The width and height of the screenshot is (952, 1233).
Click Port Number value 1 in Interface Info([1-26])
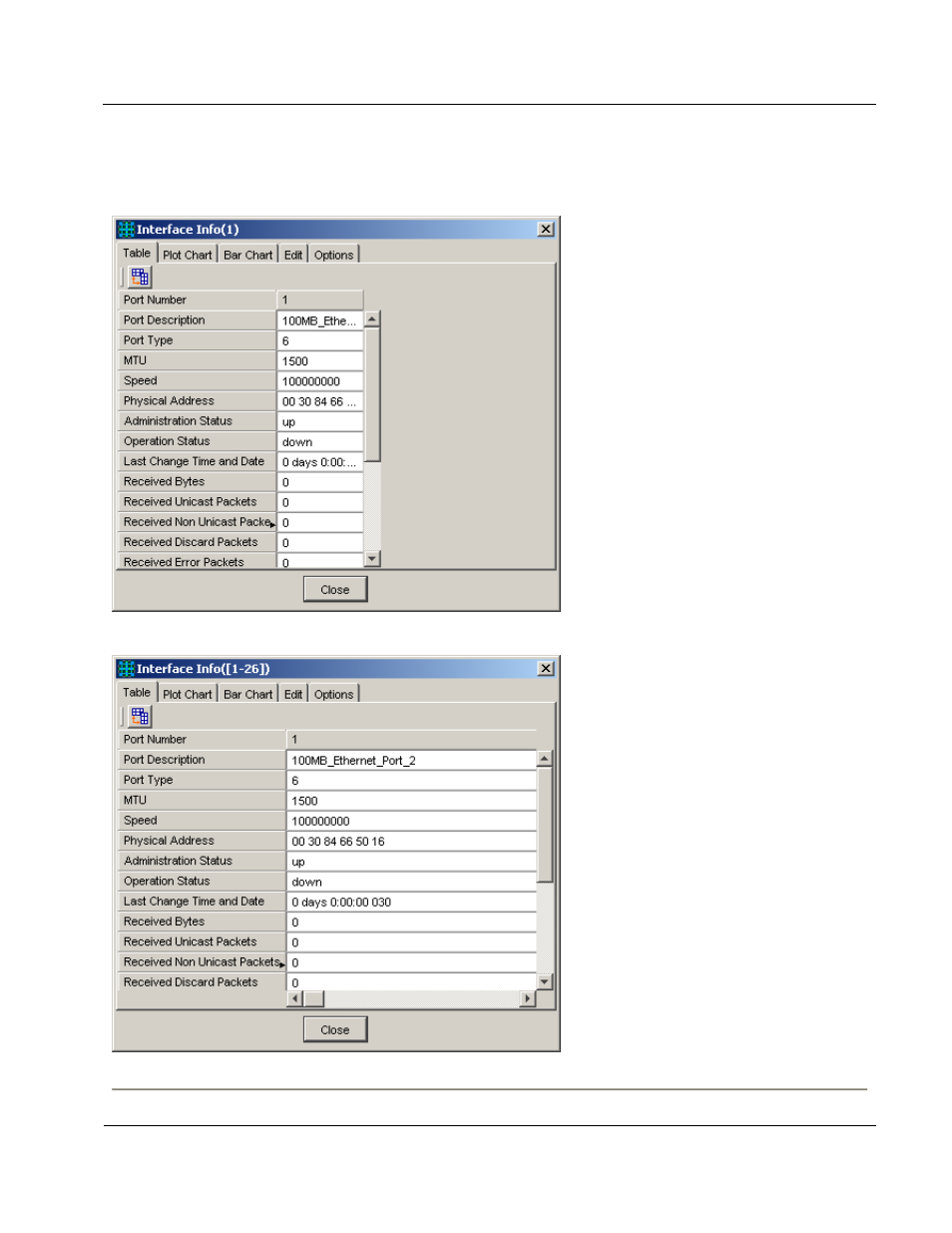click(411, 740)
